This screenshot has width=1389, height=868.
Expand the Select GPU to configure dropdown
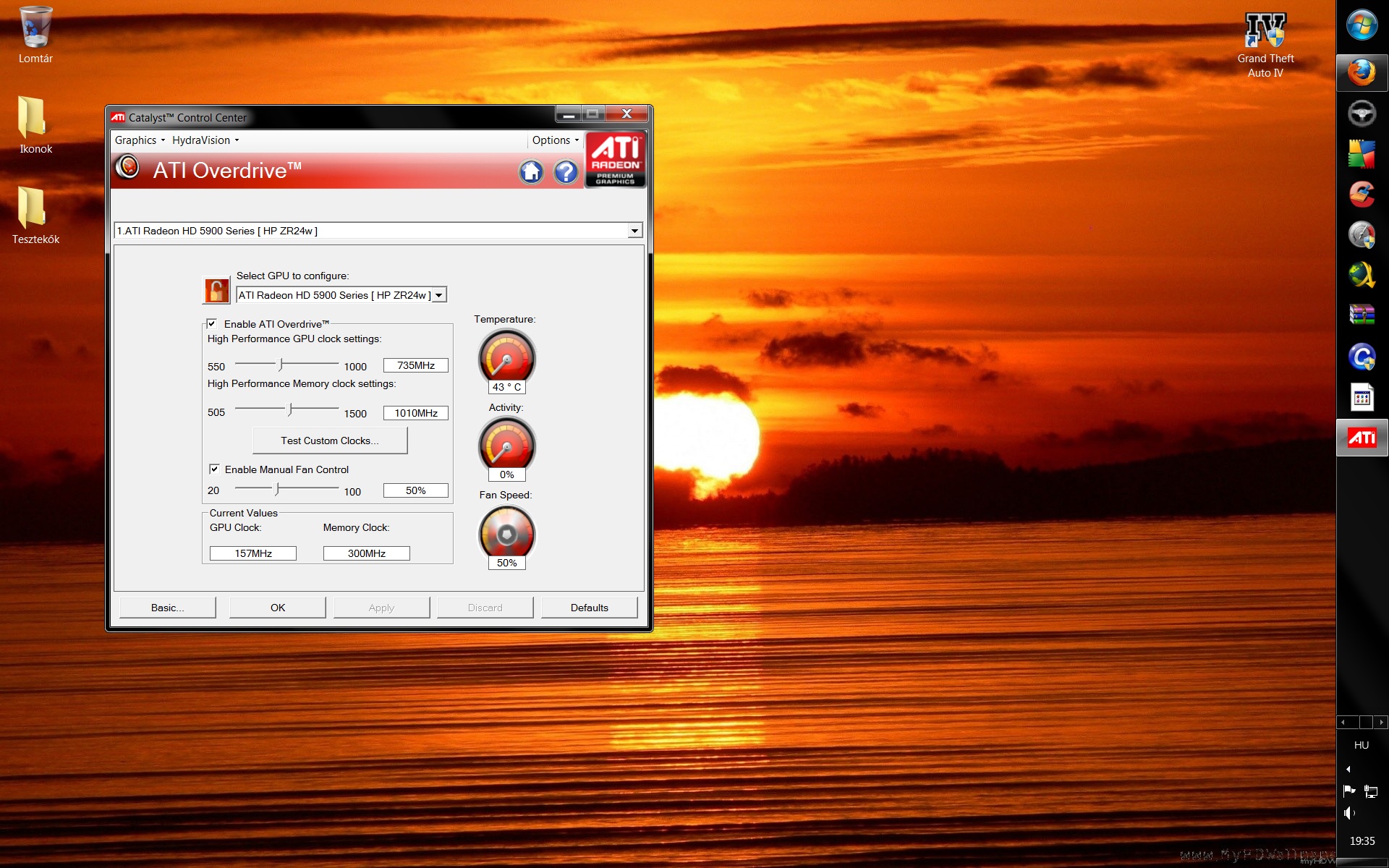pyautogui.click(x=439, y=295)
